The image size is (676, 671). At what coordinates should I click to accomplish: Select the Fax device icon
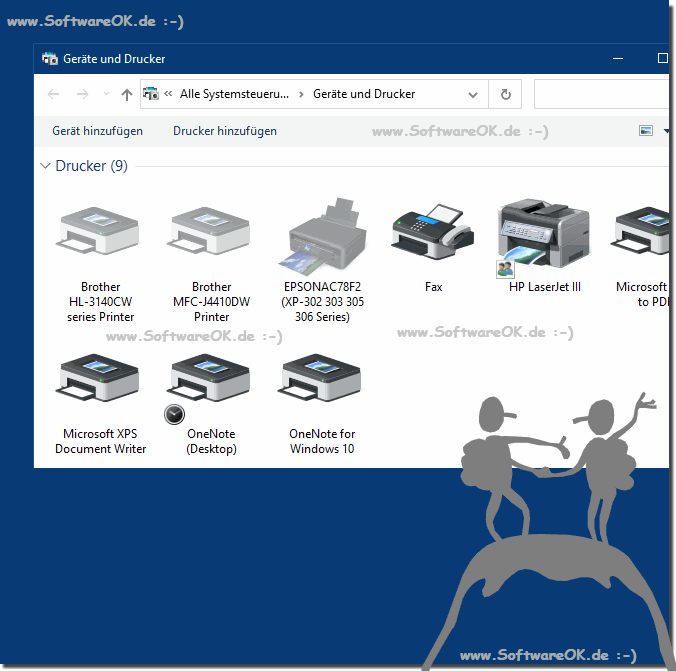click(x=433, y=231)
